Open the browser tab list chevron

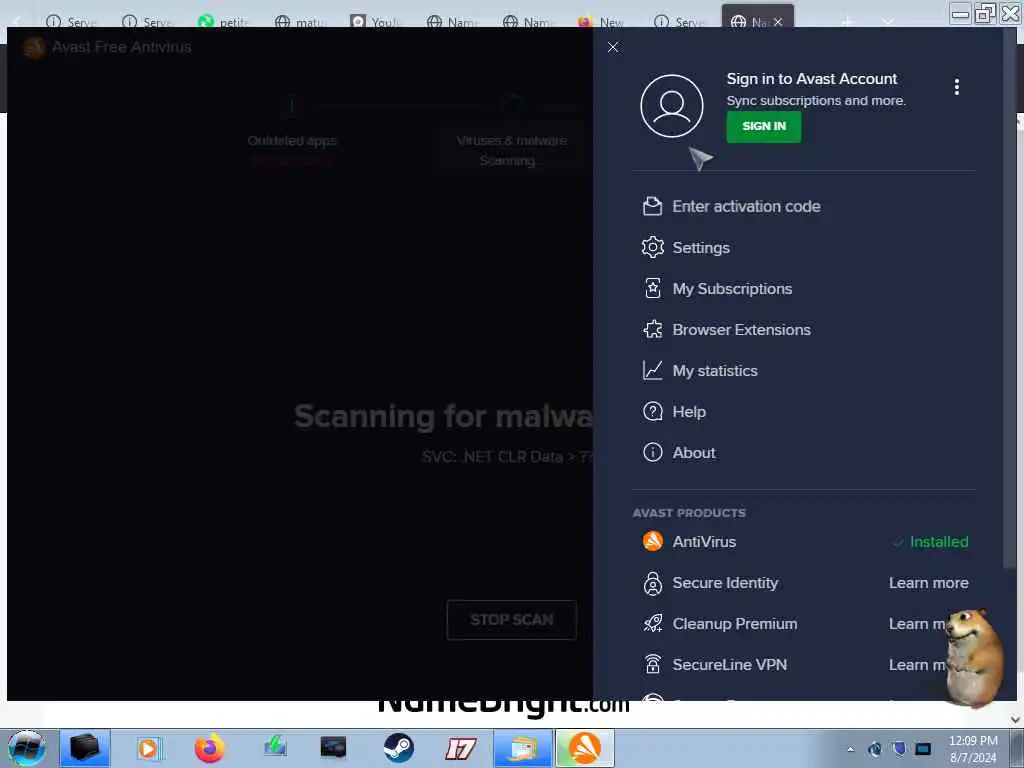click(x=888, y=22)
